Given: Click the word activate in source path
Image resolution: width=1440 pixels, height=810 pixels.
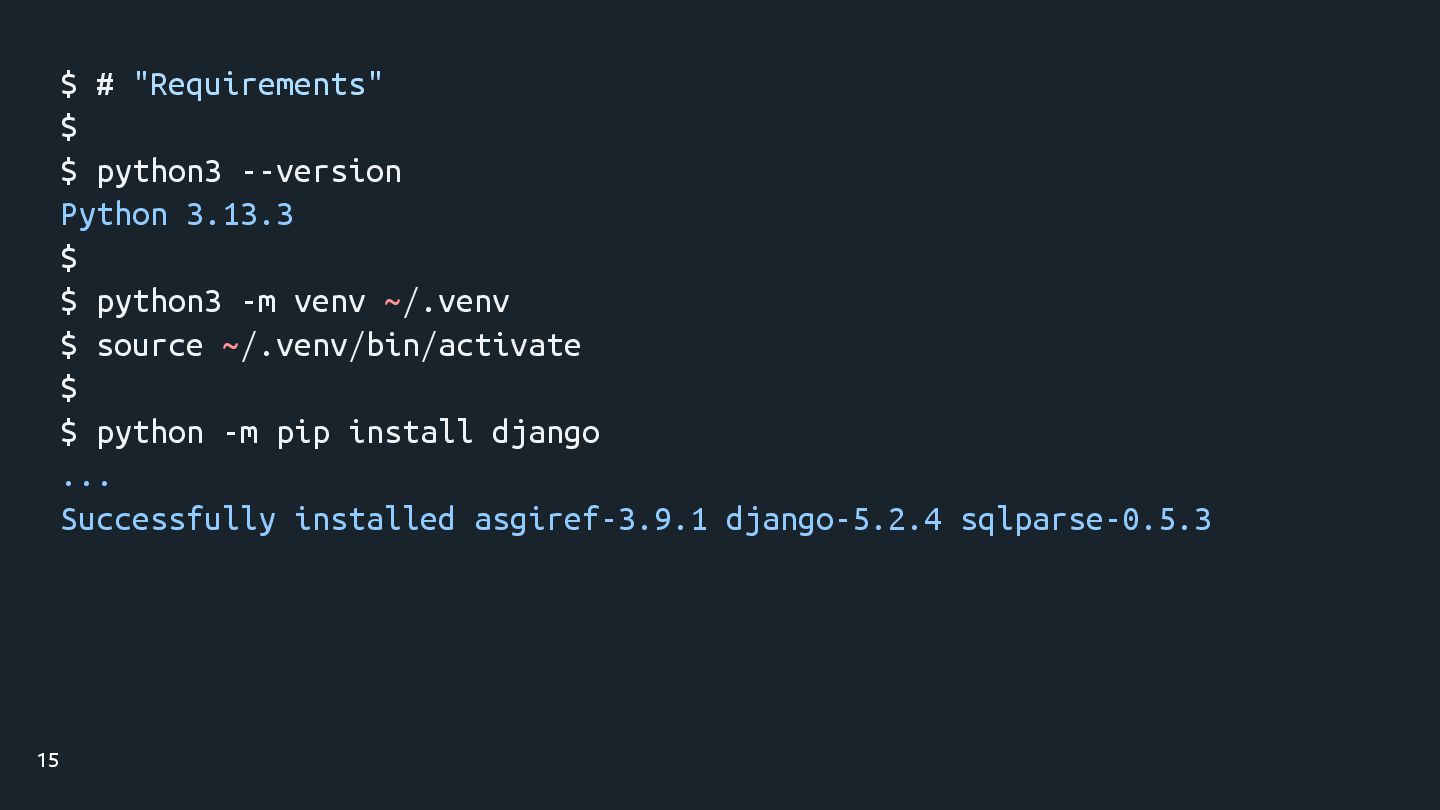Looking at the screenshot, I should (509, 345).
